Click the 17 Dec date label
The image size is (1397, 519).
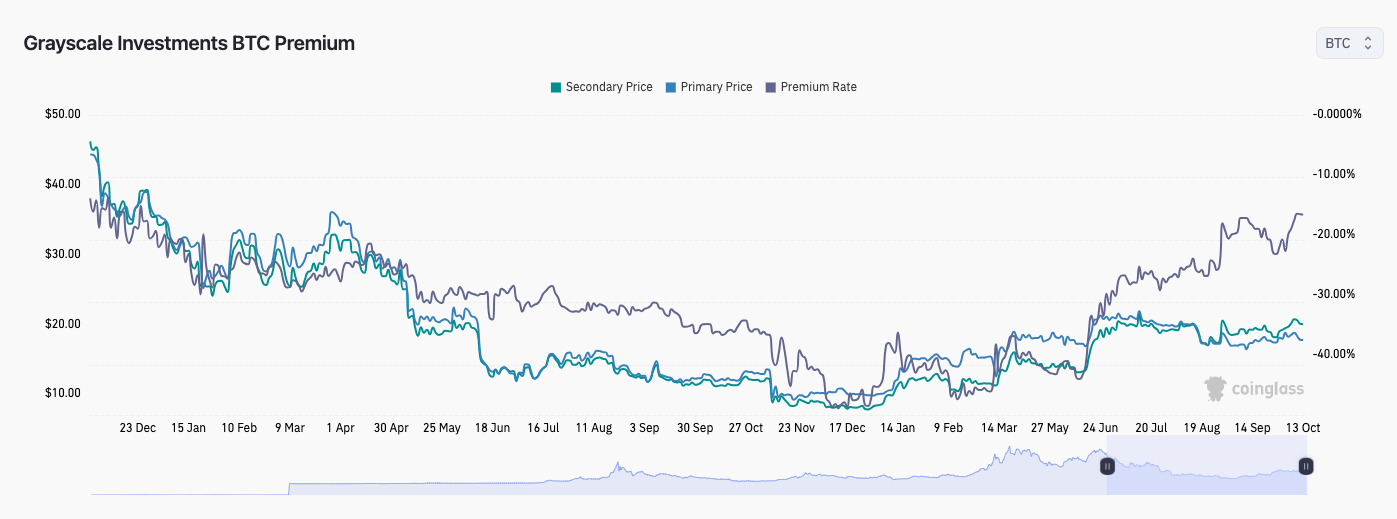[x=847, y=427]
